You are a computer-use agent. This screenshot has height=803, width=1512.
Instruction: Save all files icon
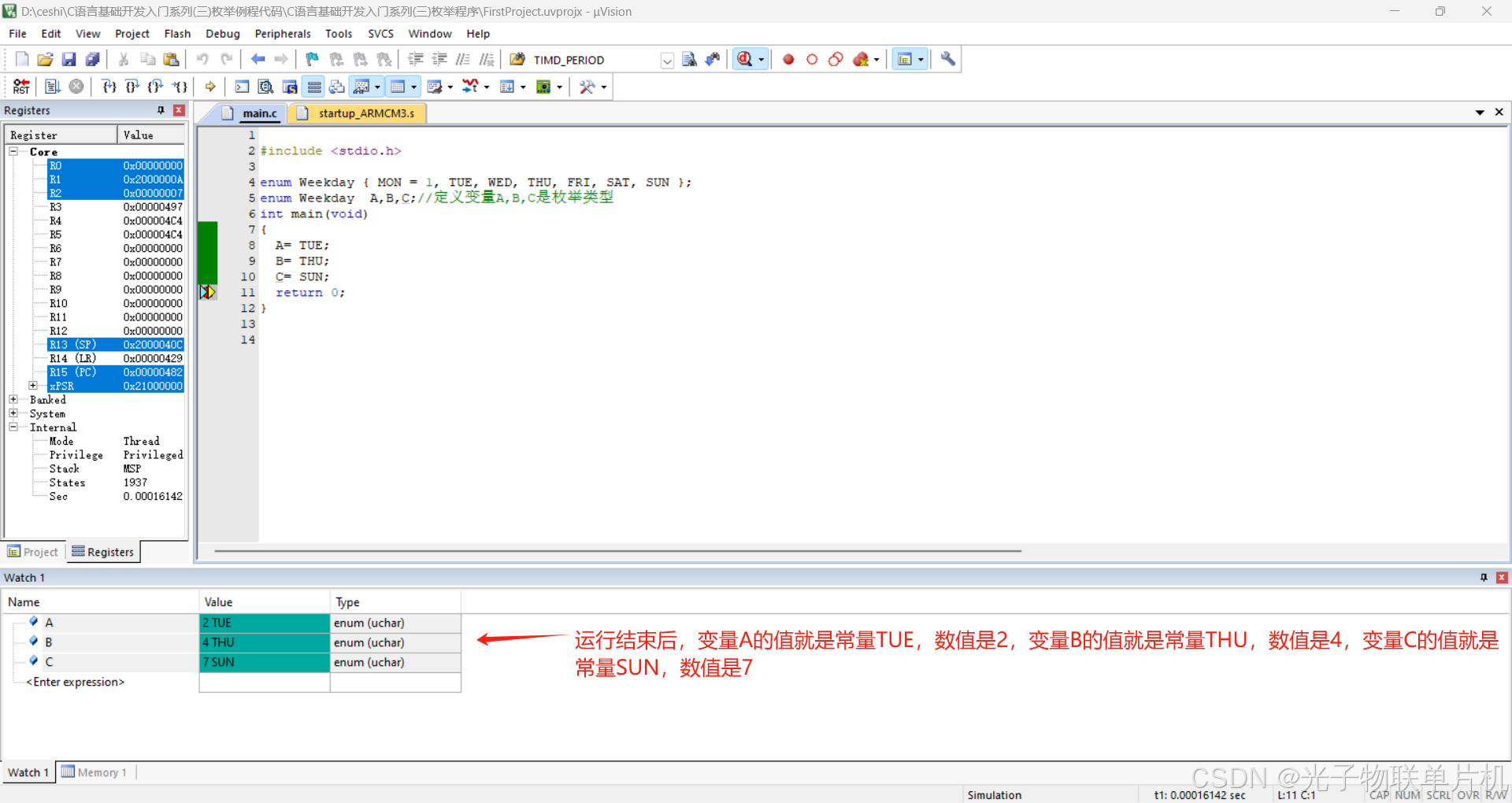point(92,59)
